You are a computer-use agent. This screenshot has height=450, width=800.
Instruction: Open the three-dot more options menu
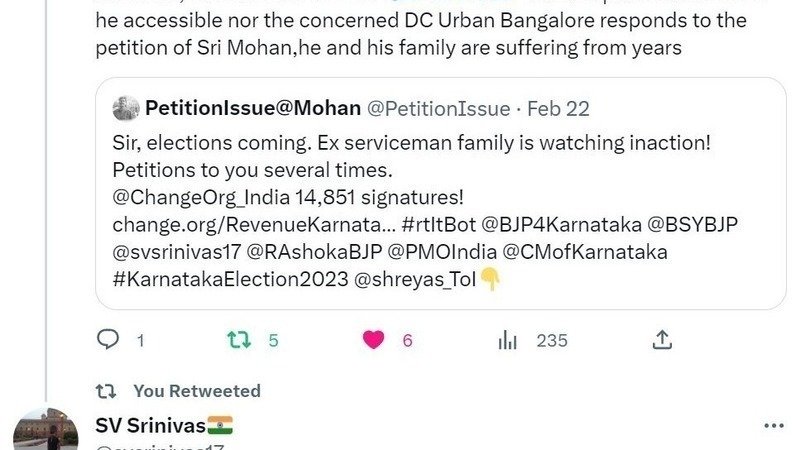[x=774, y=426]
